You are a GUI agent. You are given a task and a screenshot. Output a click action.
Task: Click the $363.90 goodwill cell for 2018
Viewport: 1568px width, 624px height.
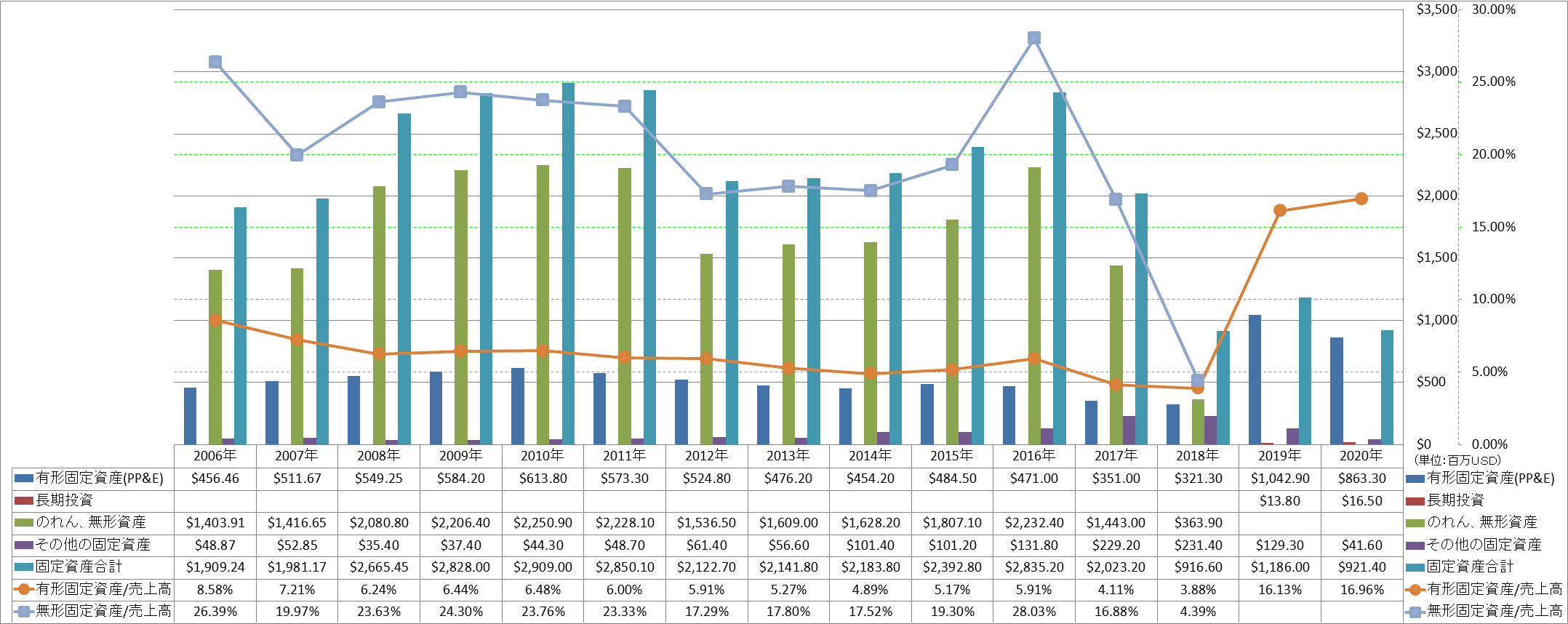coord(1198,523)
